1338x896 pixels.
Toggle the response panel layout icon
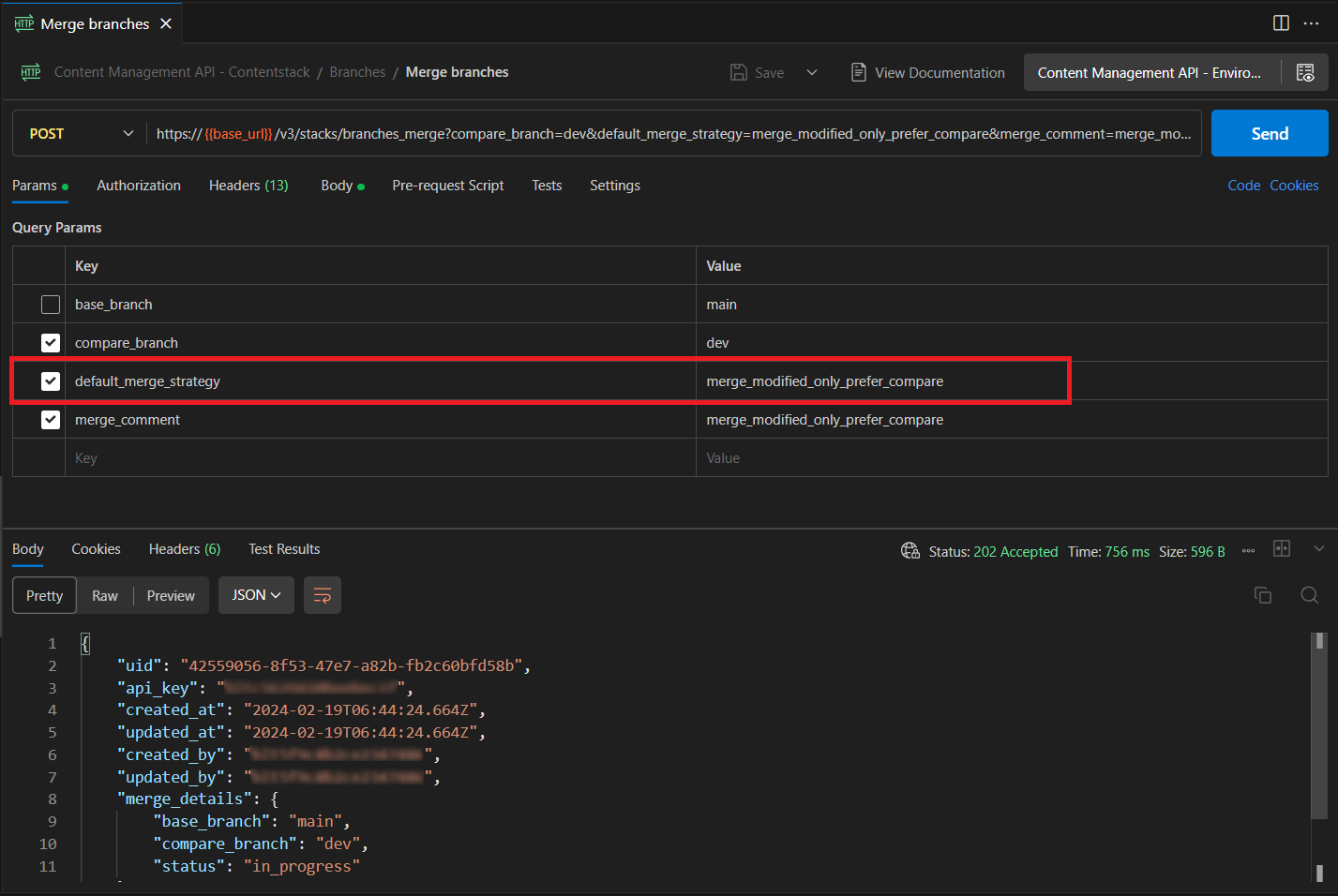[1282, 549]
